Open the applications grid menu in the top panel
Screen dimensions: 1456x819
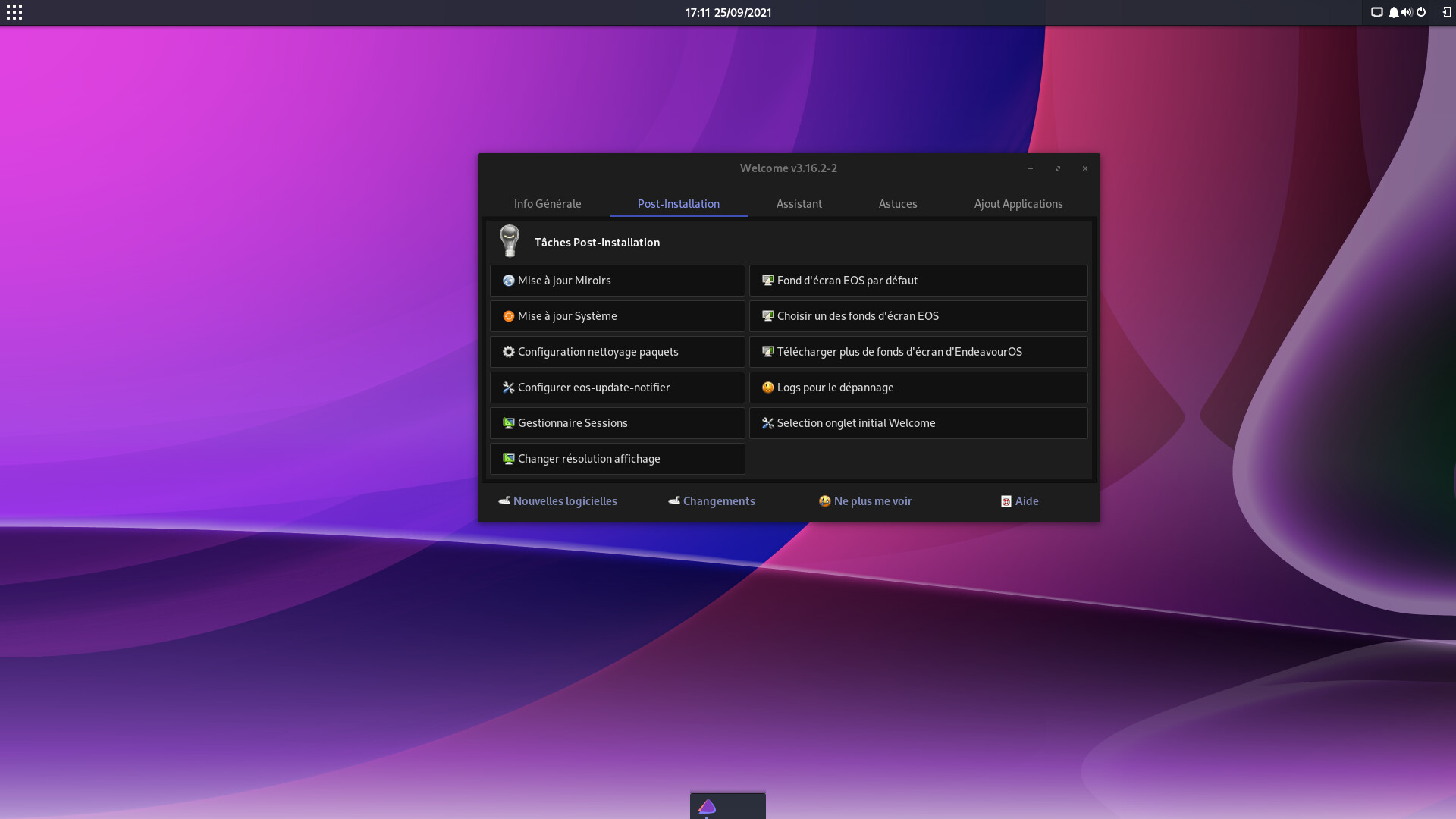tap(14, 12)
